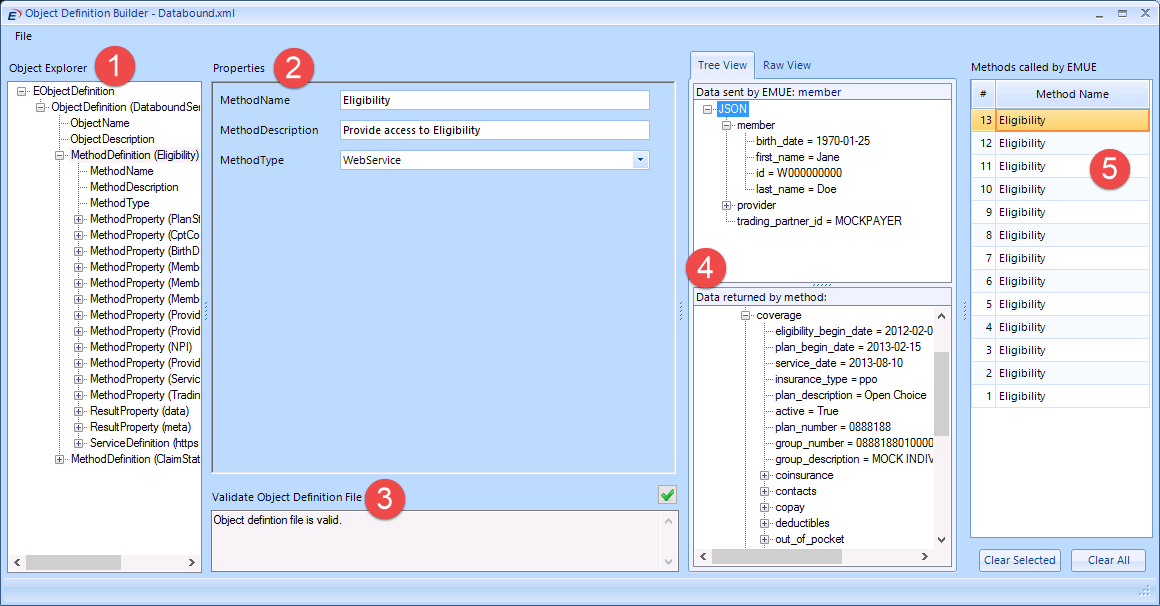Screen dimensions: 1160x606
Task: Select MethodProperty (Tradin tree item
Action: coord(145,395)
